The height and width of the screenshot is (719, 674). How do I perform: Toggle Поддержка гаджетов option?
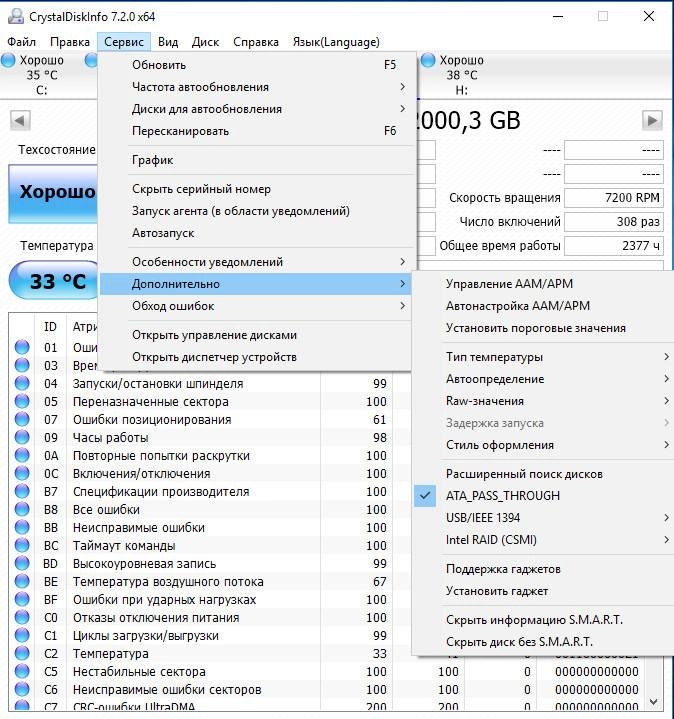click(544, 569)
